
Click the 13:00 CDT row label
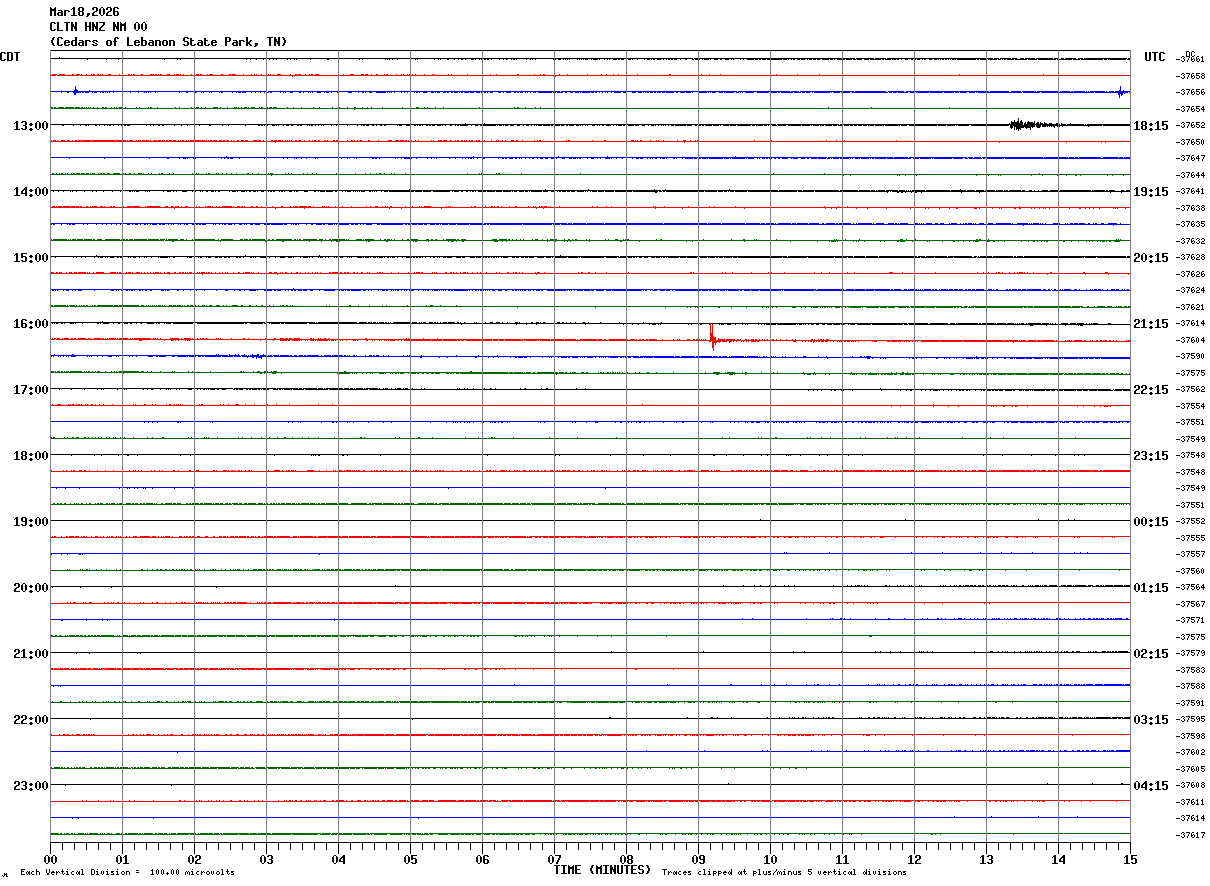coord(30,126)
